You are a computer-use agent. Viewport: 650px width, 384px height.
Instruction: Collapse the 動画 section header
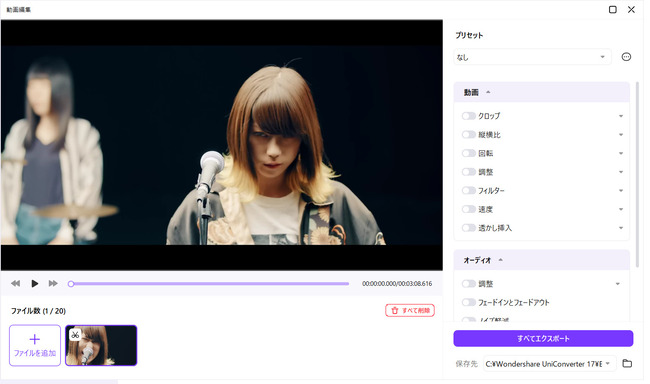[x=541, y=92]
